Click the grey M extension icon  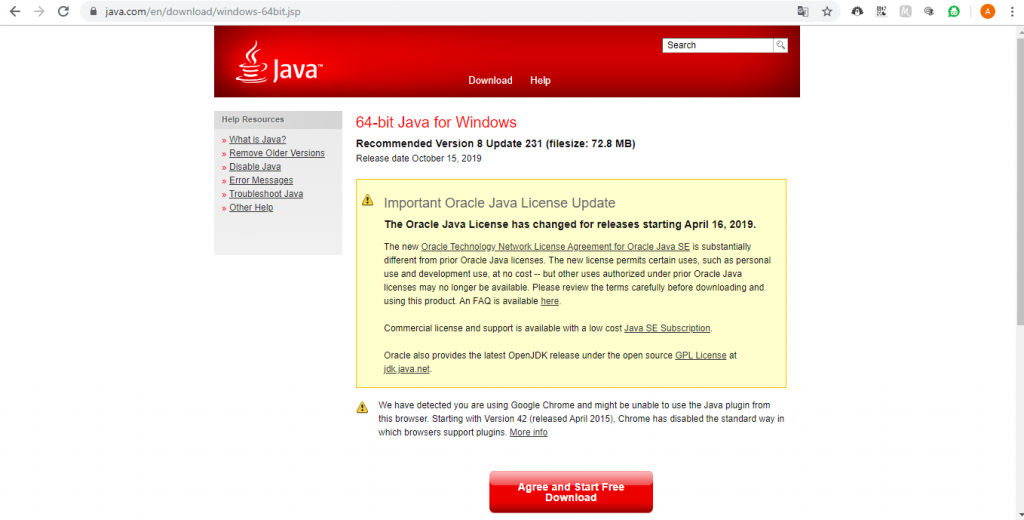point(905,11)
